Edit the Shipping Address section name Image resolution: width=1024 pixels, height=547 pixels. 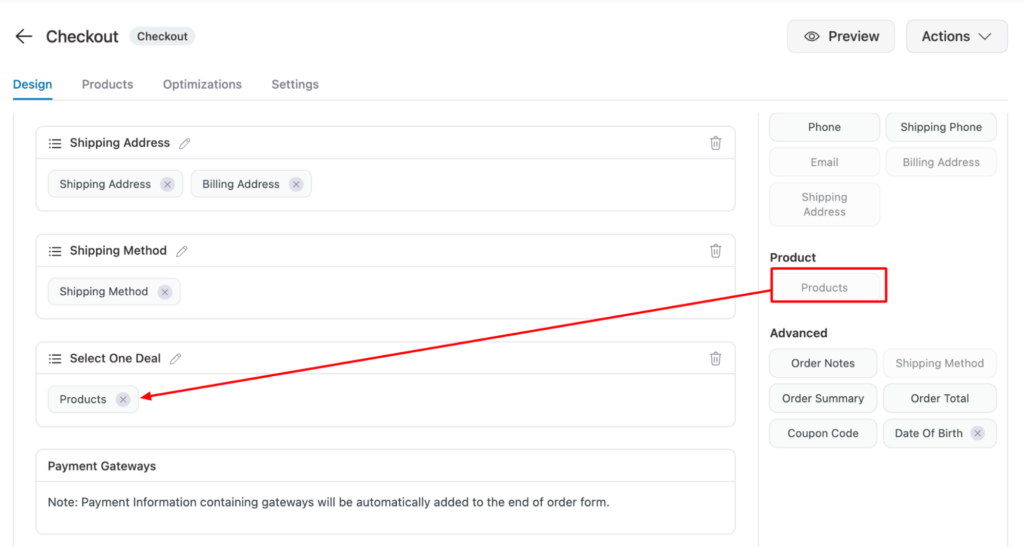click(185, 143)
